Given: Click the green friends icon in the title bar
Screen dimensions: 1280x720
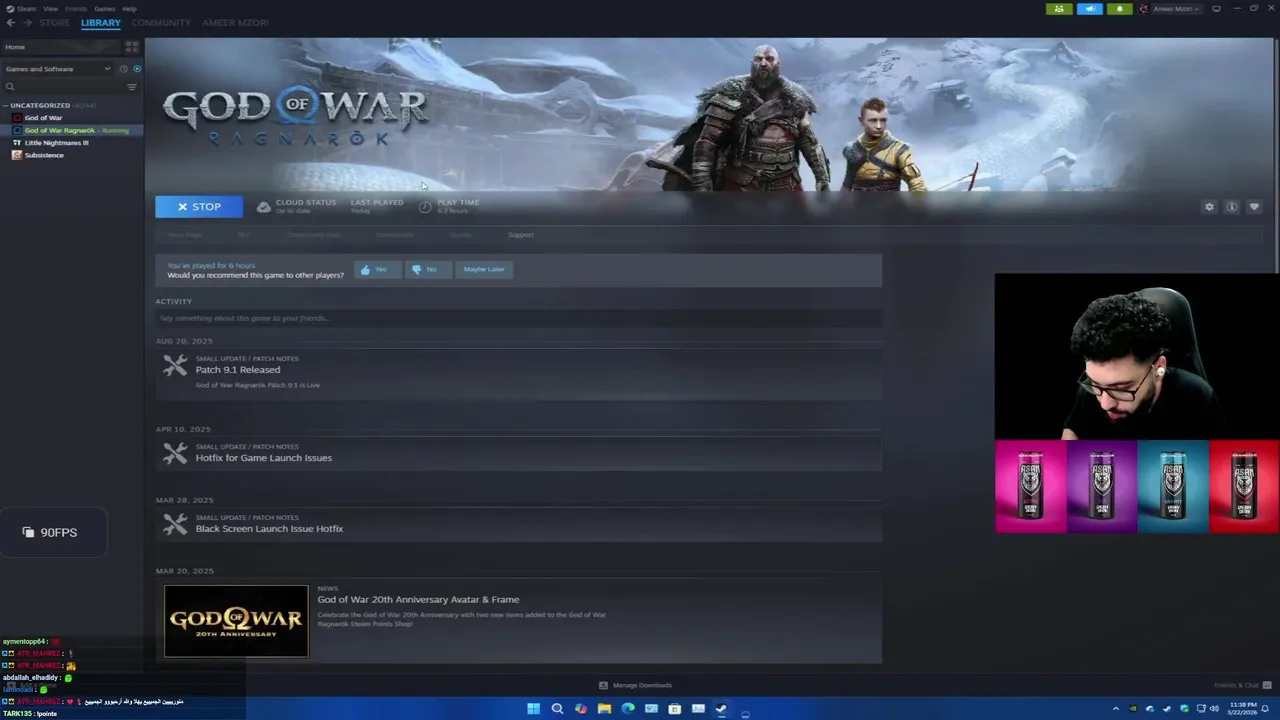Looking at the screenshot, I should point(1059,9).
